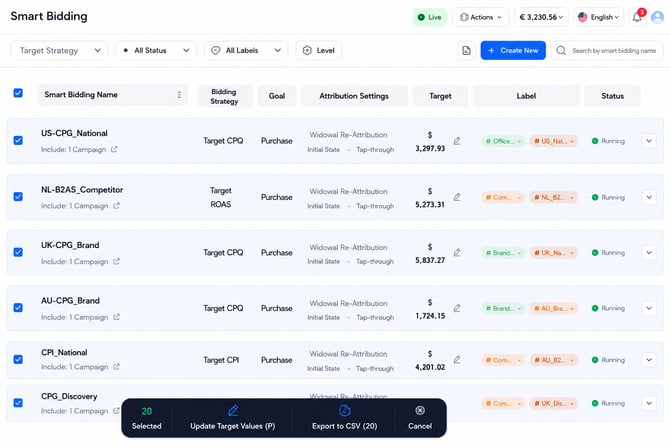Open the AU_Bra label tag dropdown
The width and height of the screenshot is (670, 448).
[x=554, y=308]
